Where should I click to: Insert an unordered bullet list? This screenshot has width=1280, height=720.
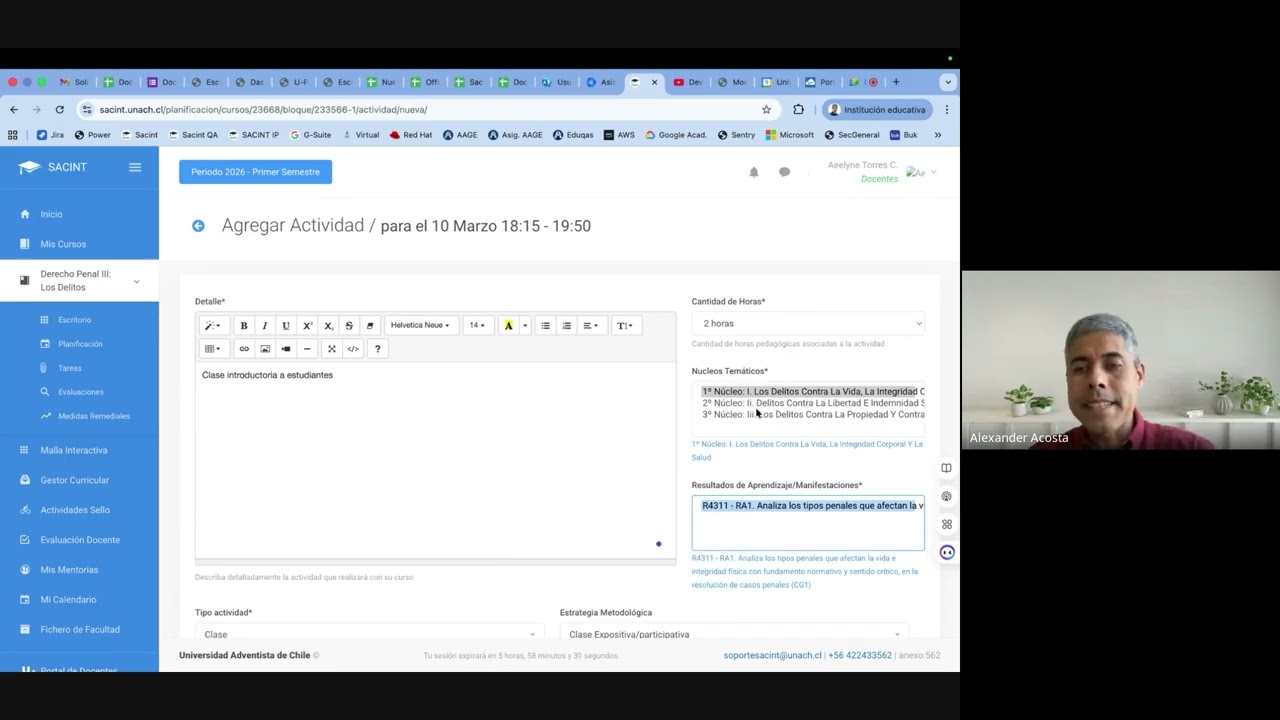coord(546,325)
